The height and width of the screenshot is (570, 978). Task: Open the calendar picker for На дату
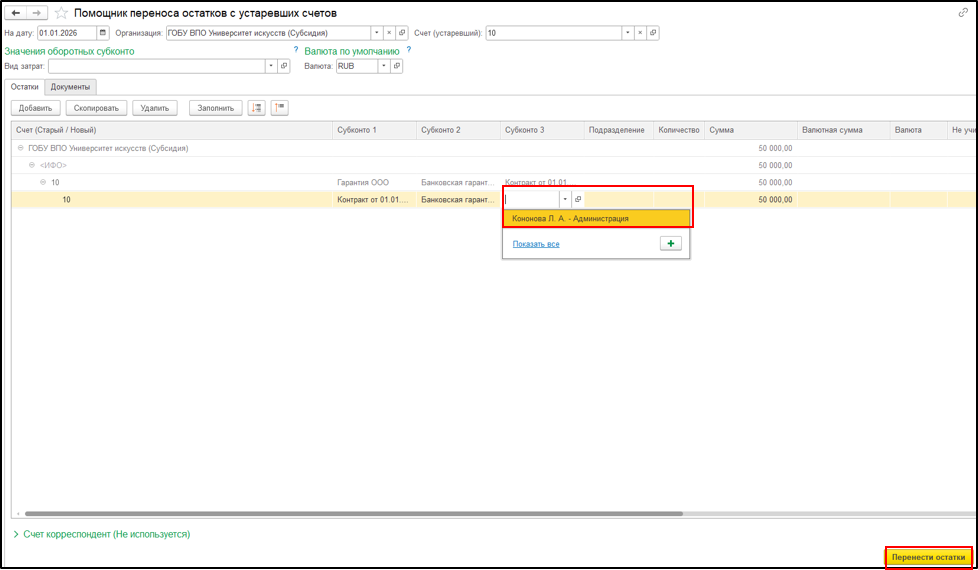104,33
